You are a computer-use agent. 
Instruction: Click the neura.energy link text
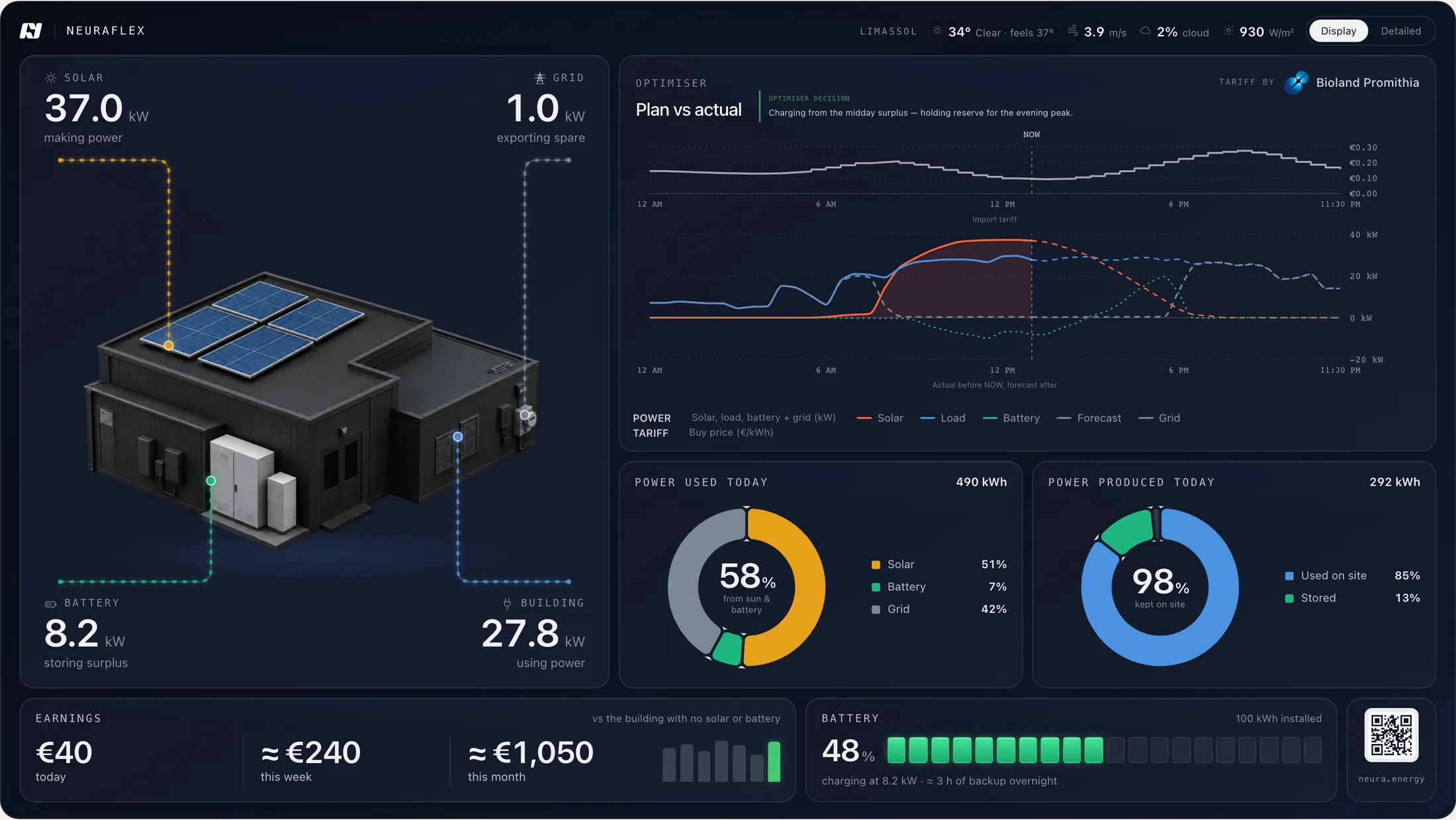[x=1391, y=779]
